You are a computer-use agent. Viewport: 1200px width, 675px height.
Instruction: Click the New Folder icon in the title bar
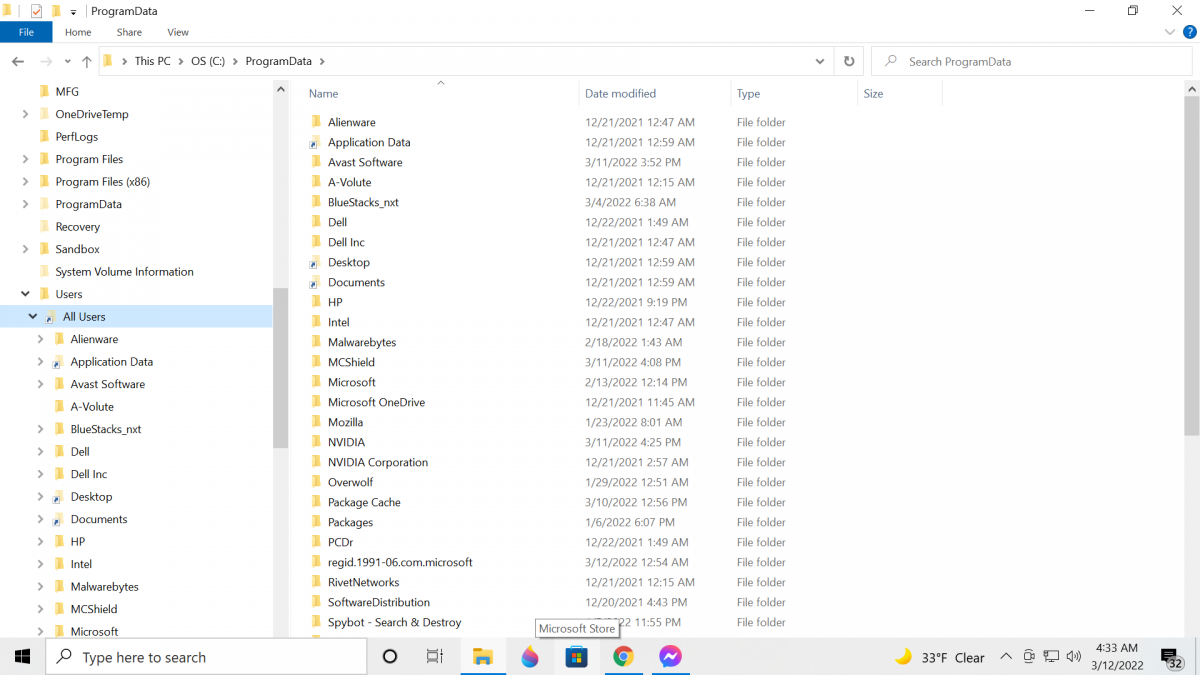(x=56, y=11)
